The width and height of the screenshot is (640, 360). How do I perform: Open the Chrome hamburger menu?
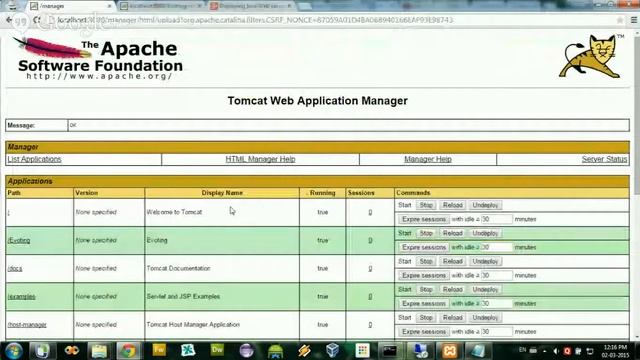(x=634, y=20)
